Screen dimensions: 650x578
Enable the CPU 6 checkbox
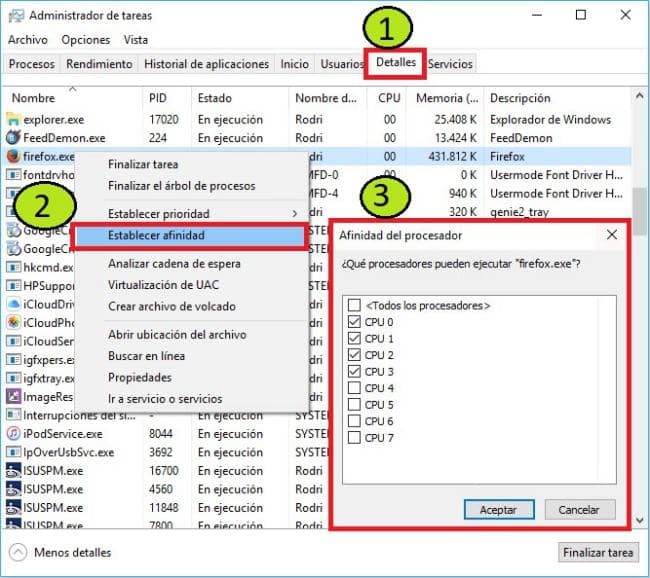tap(354, 421)
